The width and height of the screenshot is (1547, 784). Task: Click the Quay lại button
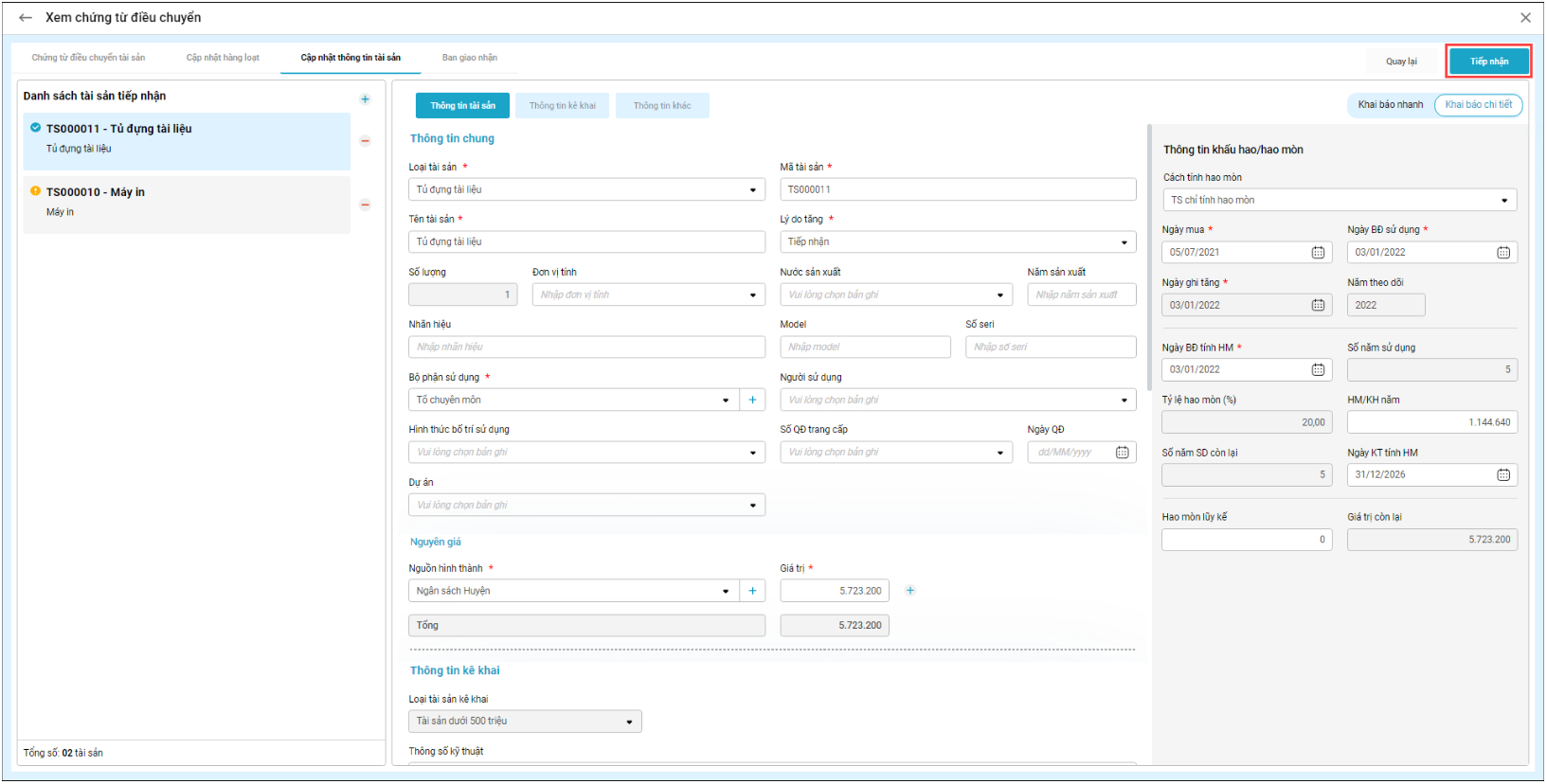[x=1400, y=62]
